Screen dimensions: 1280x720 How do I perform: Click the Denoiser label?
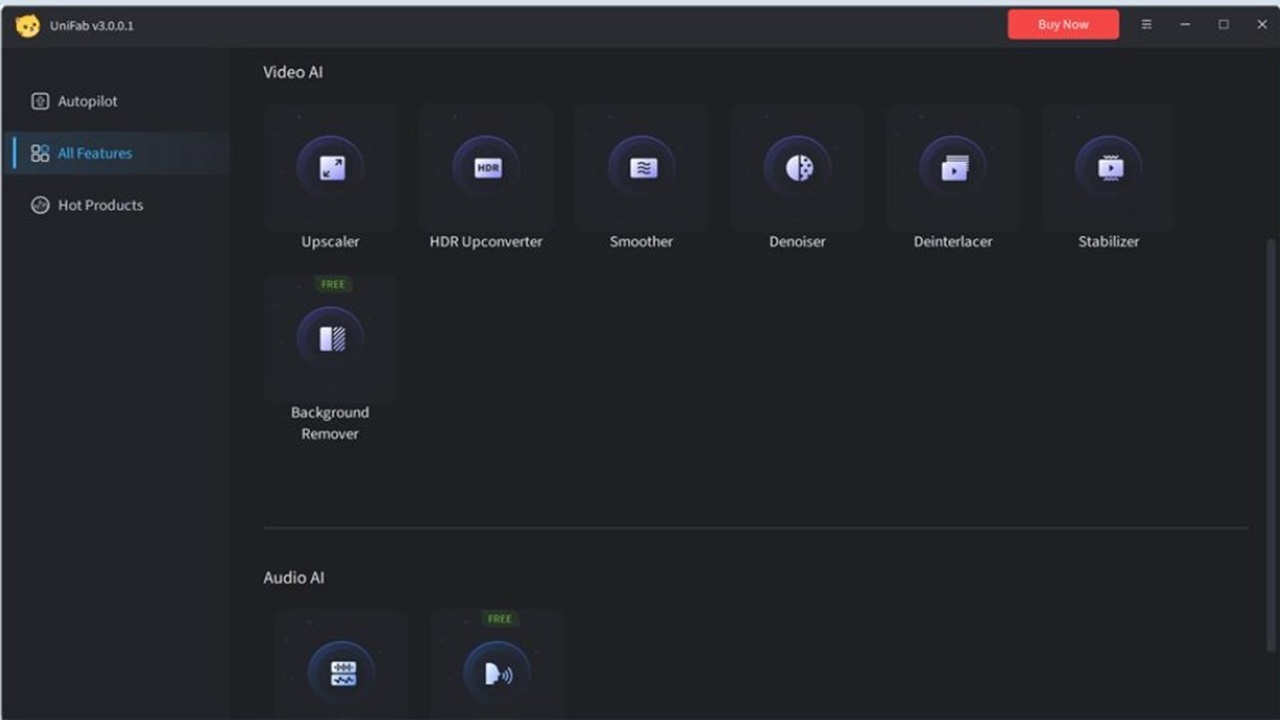tap(797, 241)
